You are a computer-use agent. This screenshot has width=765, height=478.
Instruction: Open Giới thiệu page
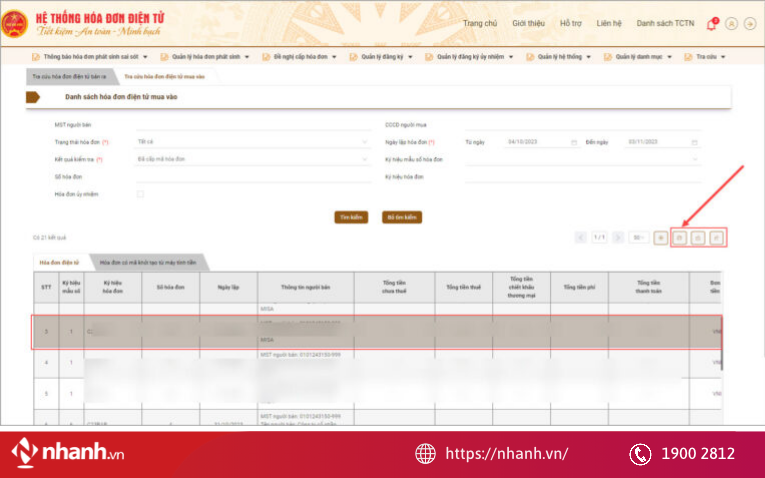[528, 23]
